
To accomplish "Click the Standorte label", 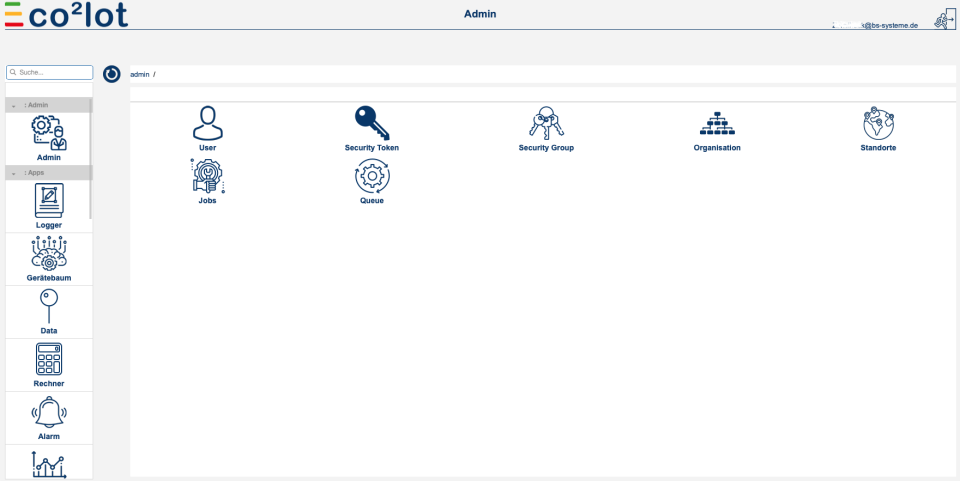I will click(879, 148).
